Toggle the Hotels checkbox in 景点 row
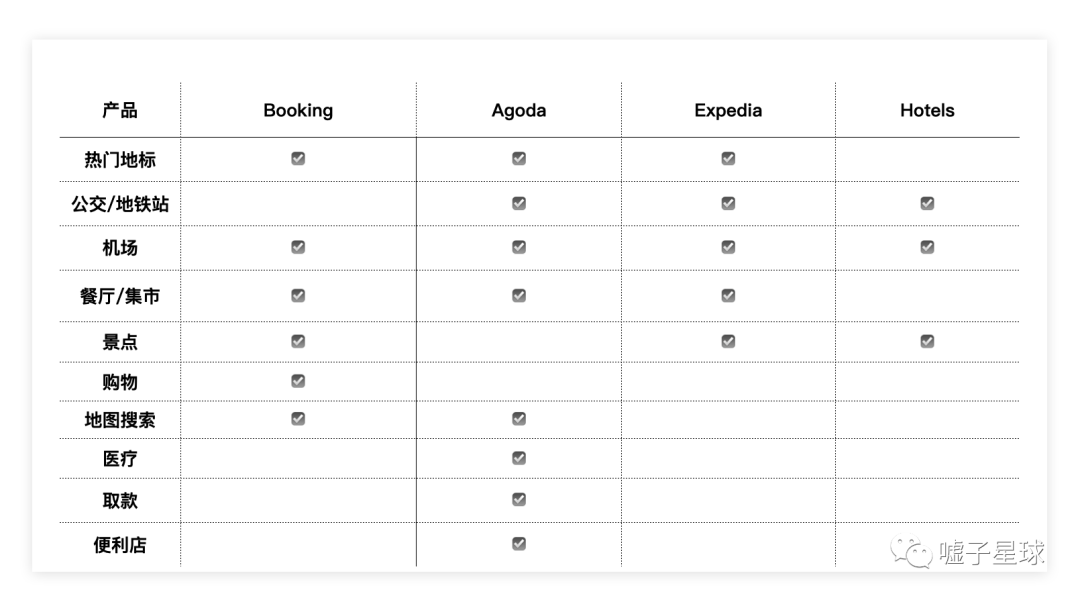 pos(927,341)
